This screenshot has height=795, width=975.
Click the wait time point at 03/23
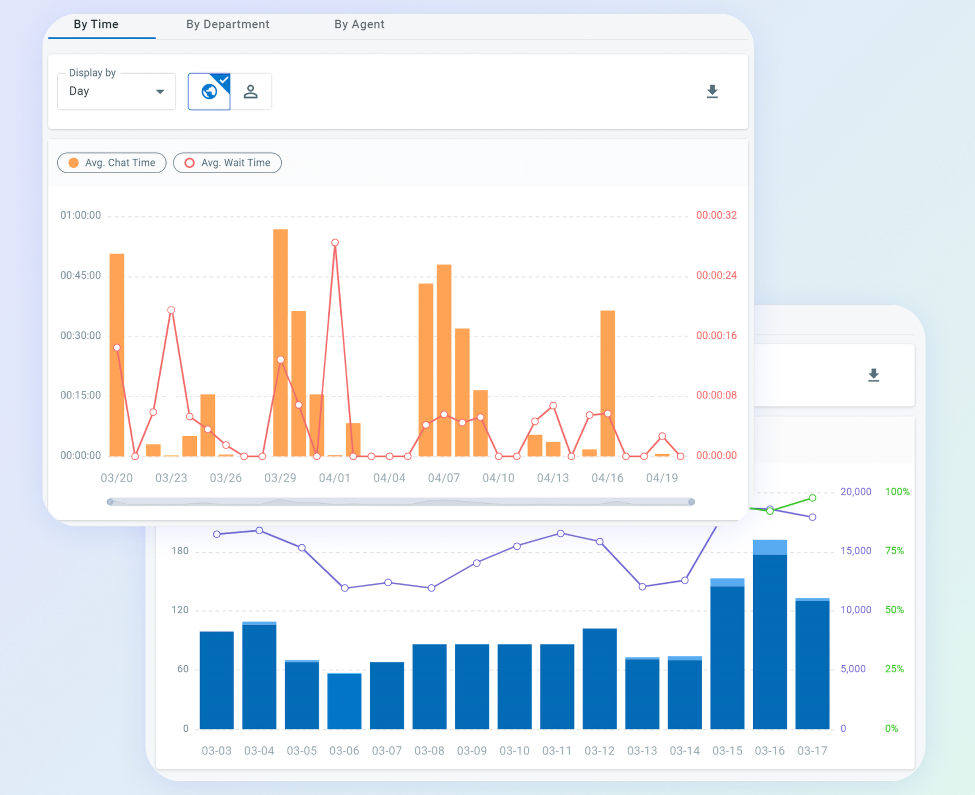[171, 310]
